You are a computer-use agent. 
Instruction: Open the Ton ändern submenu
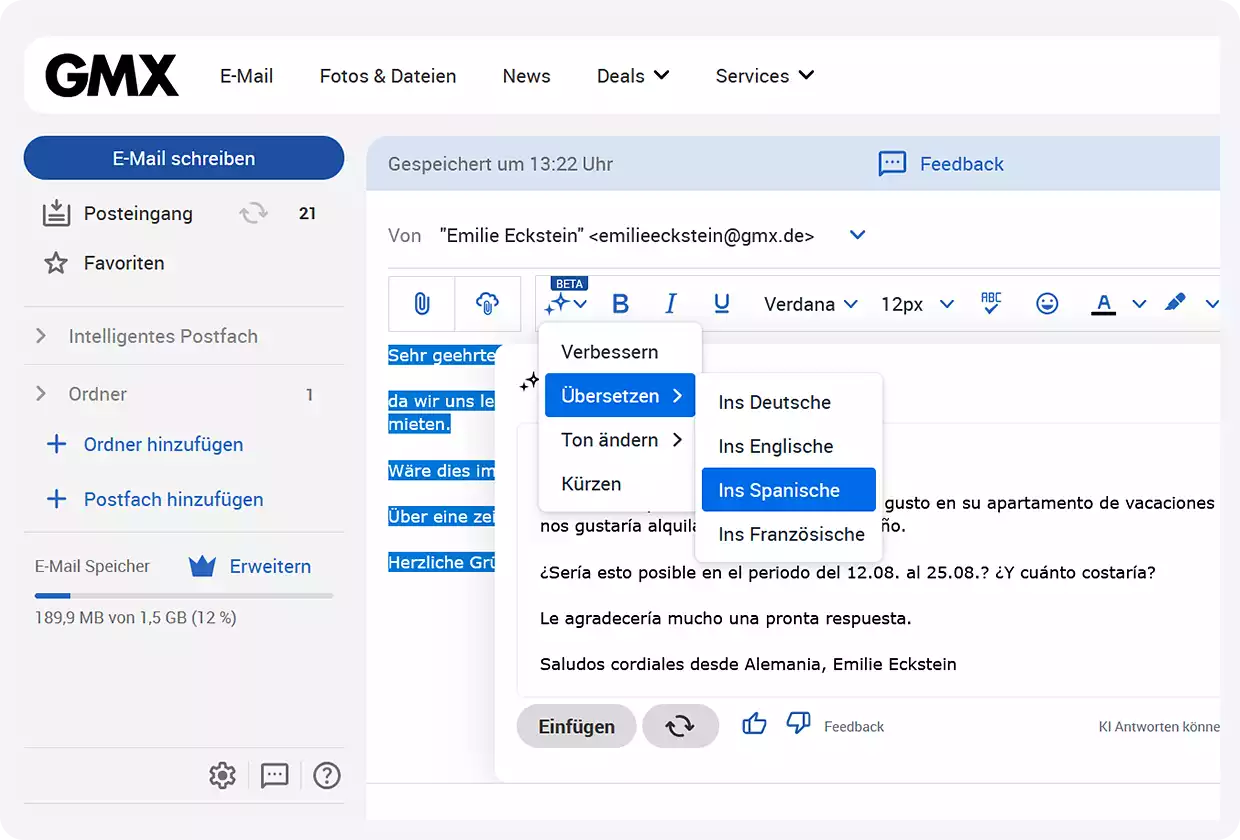click(620, 440)
